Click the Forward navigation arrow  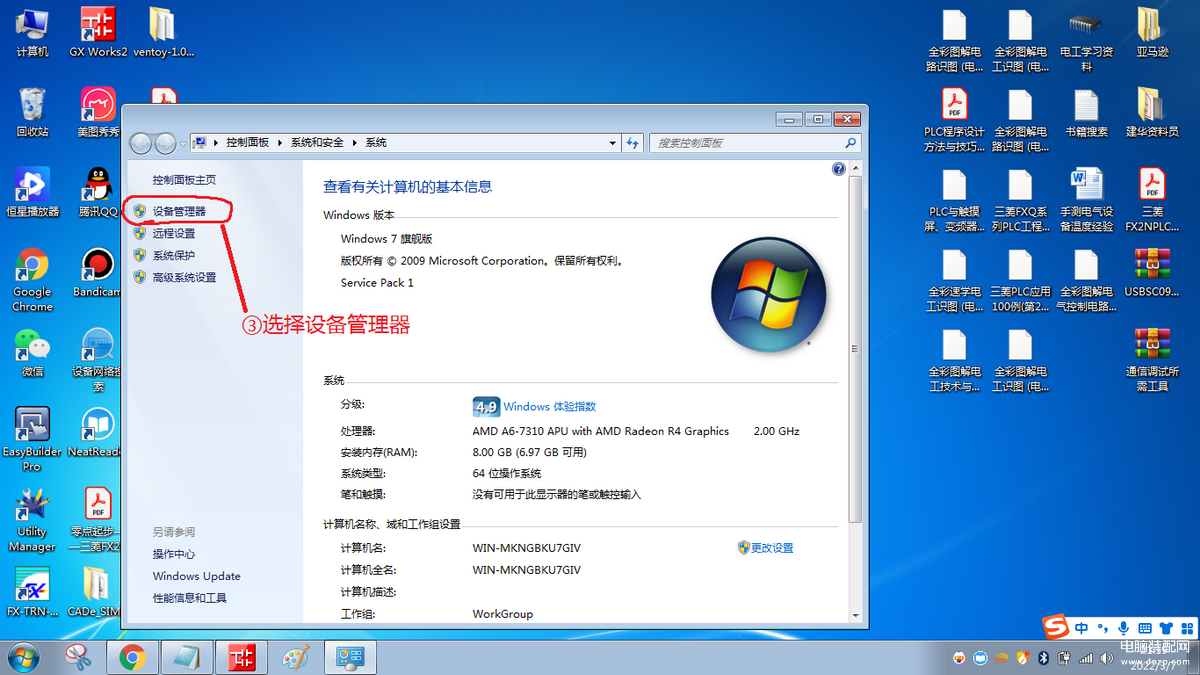[165, 143]
